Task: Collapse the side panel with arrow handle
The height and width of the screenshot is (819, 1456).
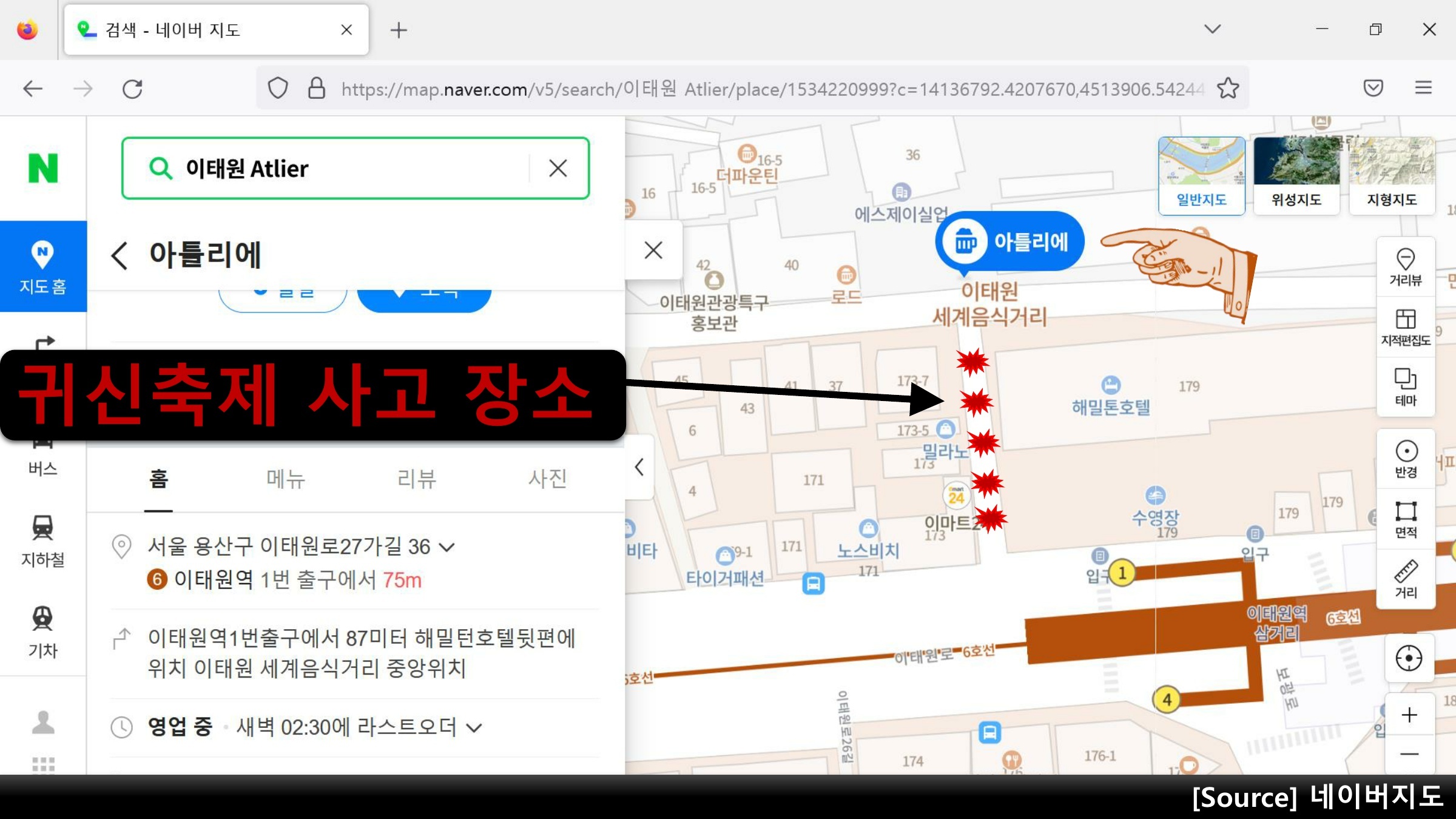Action: point(639,467)
